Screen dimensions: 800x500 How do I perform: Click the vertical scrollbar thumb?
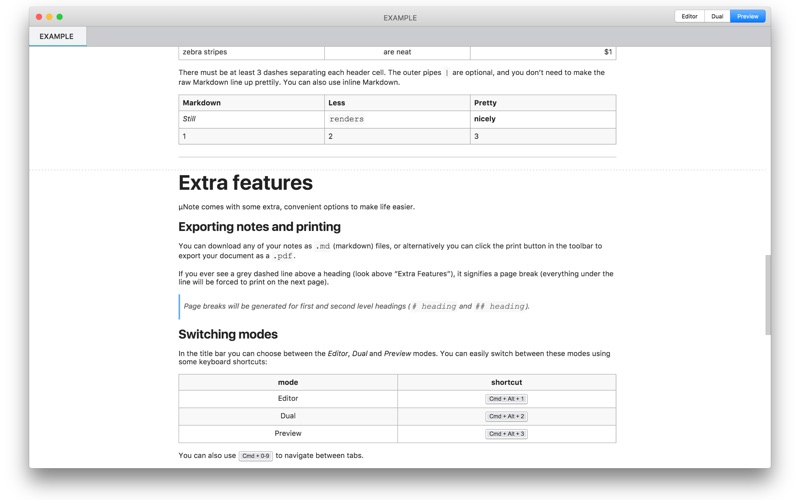[x=768, y=295]
